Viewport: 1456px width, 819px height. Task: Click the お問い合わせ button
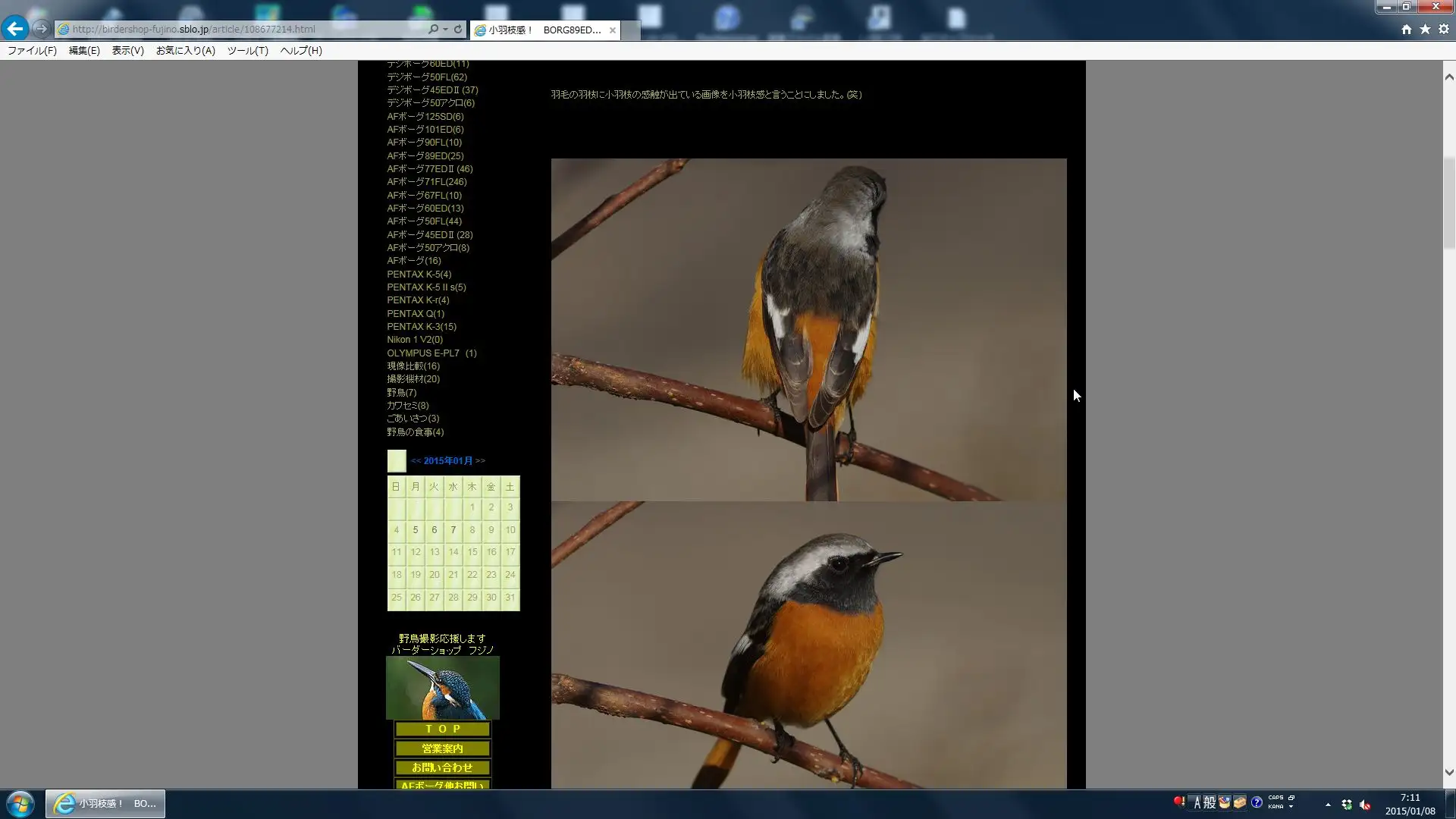(x=443, y=767)
